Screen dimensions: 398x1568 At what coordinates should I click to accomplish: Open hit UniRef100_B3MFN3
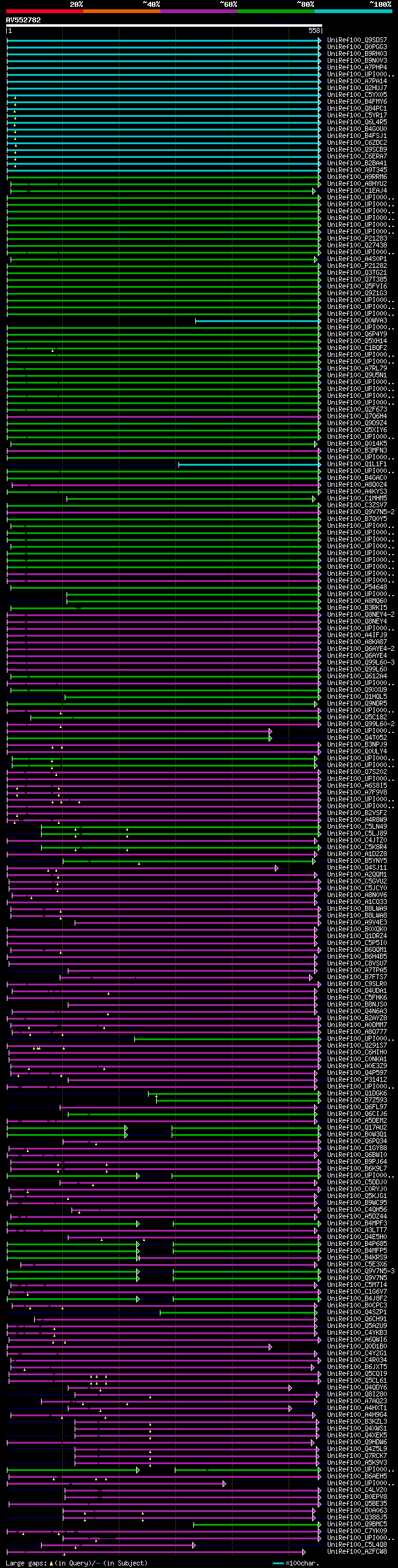click(x=357, y=451)
